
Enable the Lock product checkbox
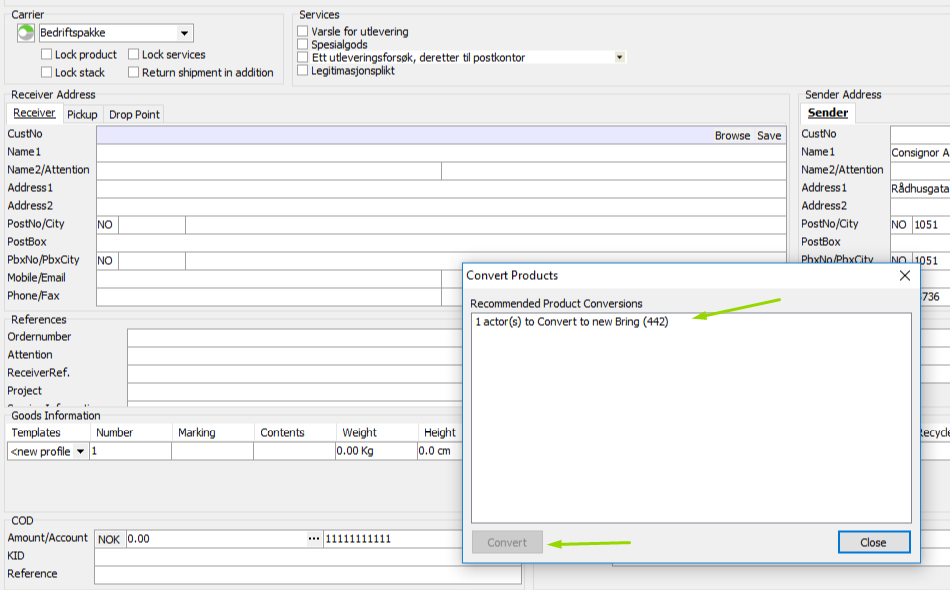coord(47,55)
